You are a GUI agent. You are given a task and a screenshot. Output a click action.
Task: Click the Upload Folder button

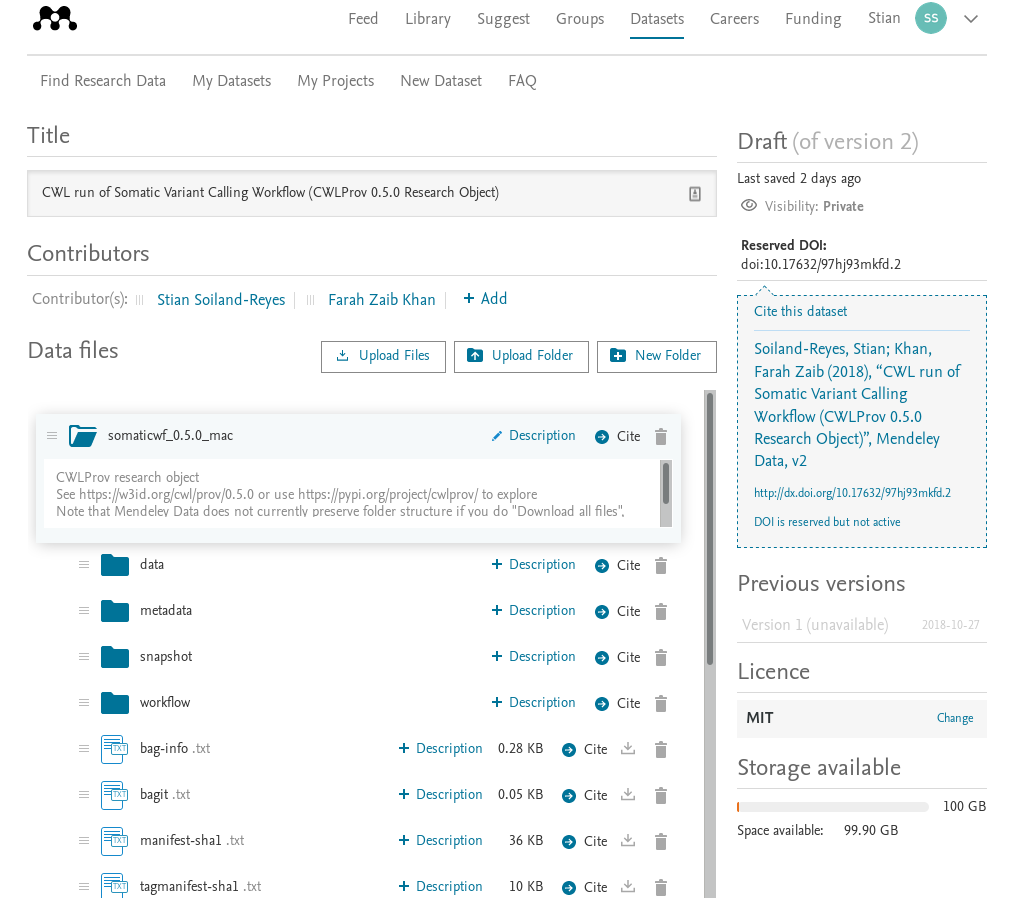[x=521, y=356]
